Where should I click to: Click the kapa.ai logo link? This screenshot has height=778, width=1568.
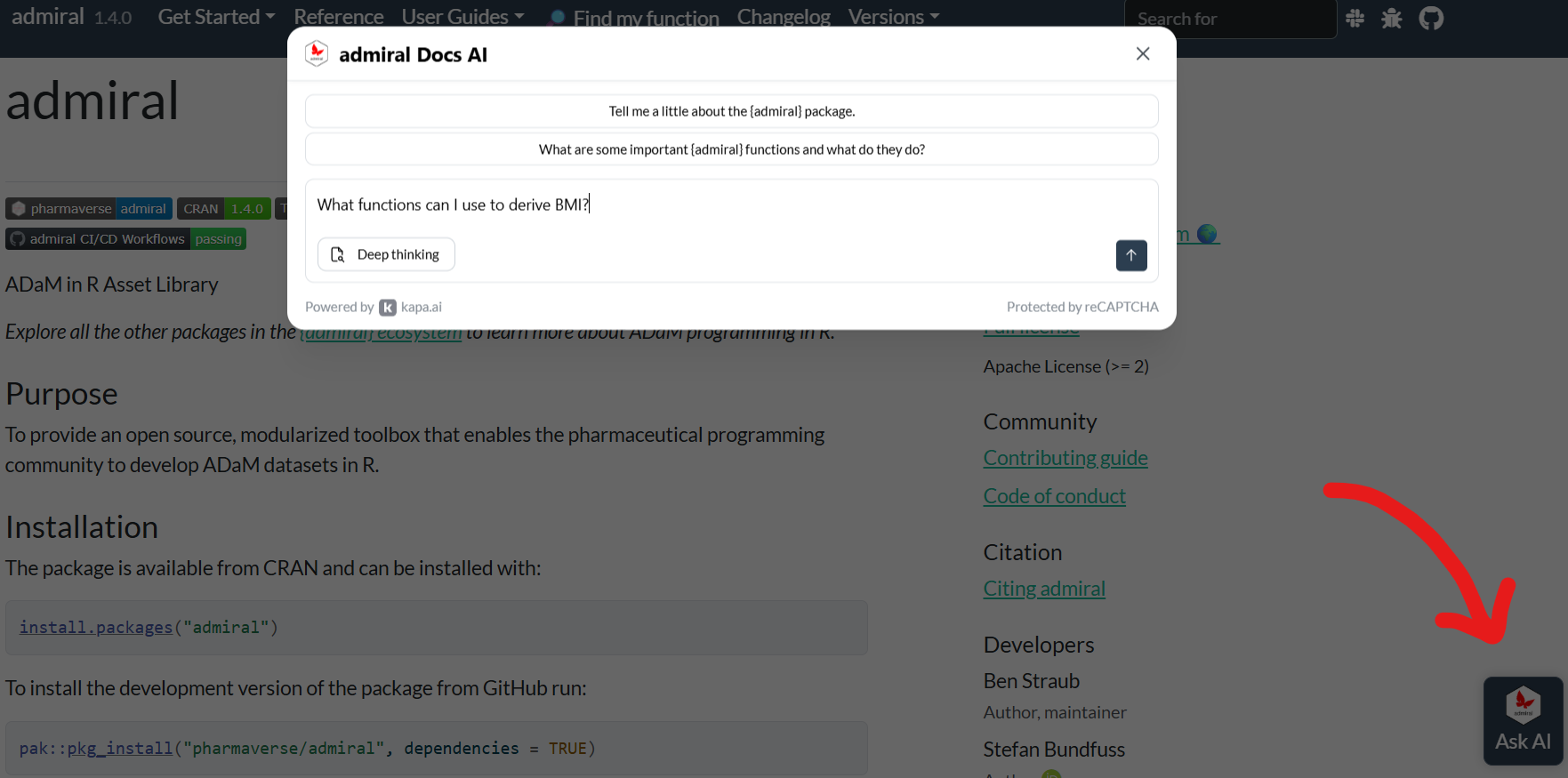[411, 307]
